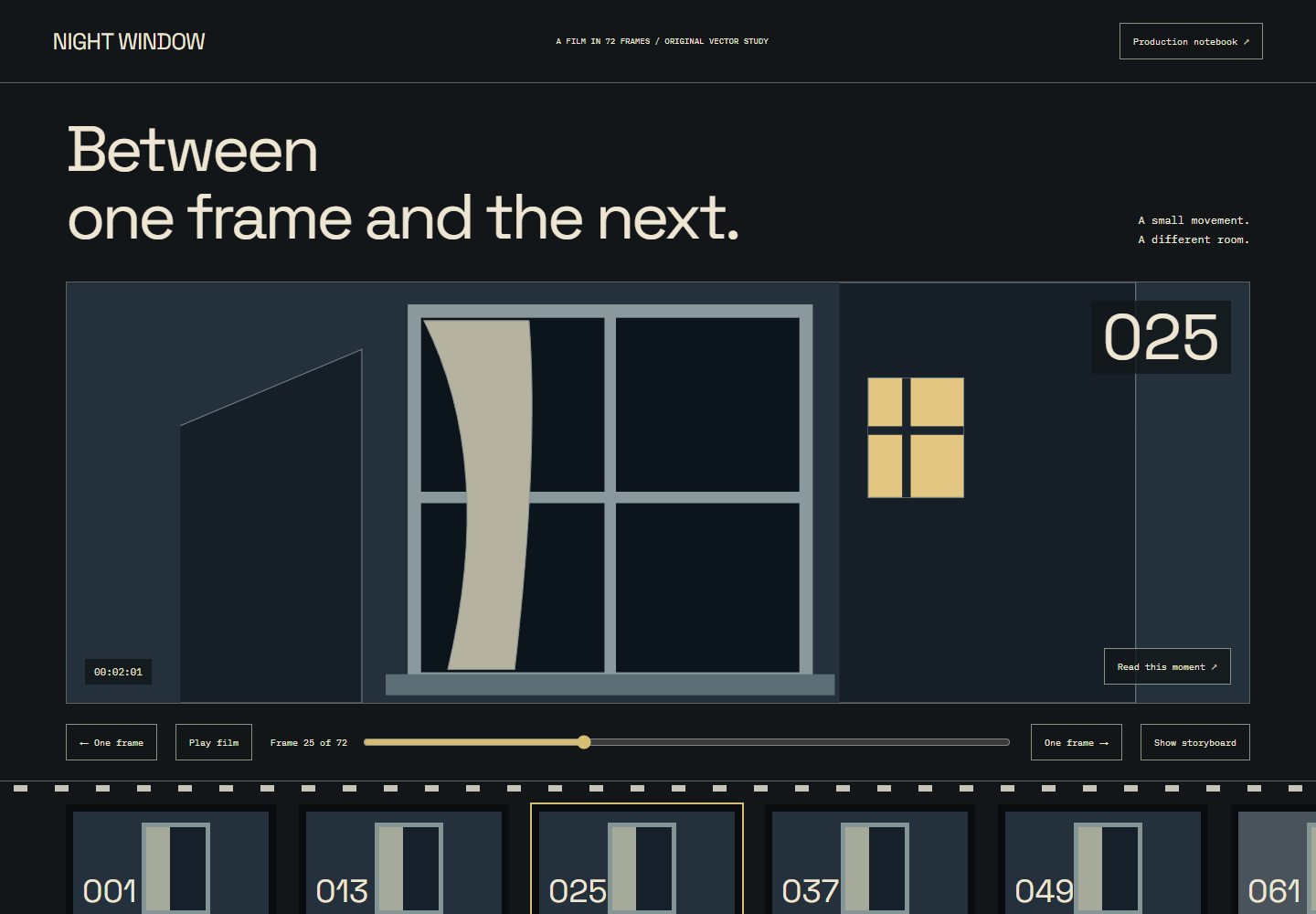Select storyboard thumbnail 013
Viewport: 1316px width, 914px height.
point(404,859)
